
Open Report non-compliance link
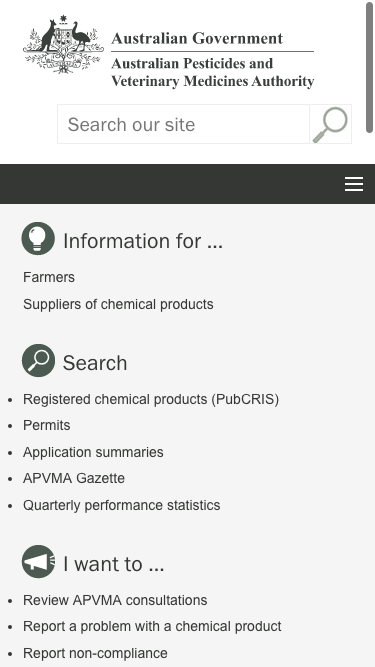[95, 653]
